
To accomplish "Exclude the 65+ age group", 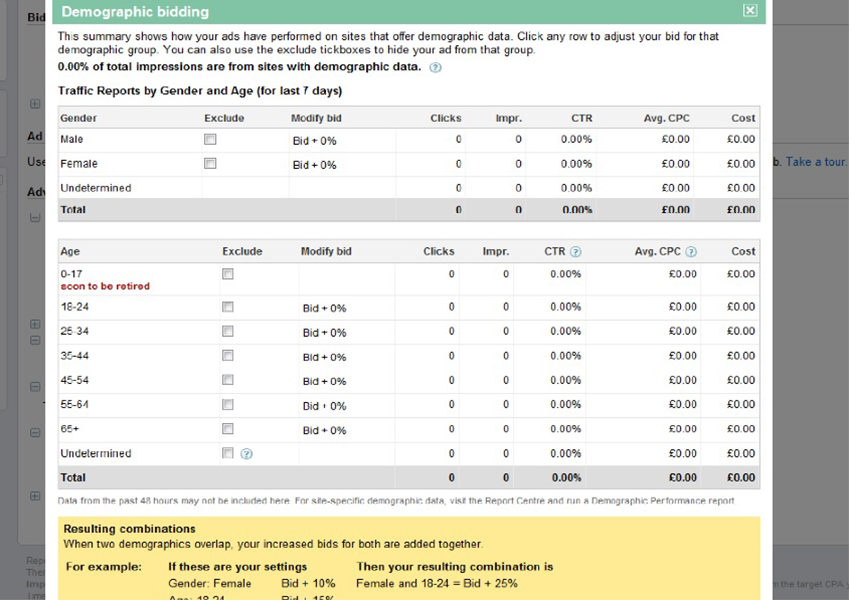I will pyautogui.click(x=228, y=429).
